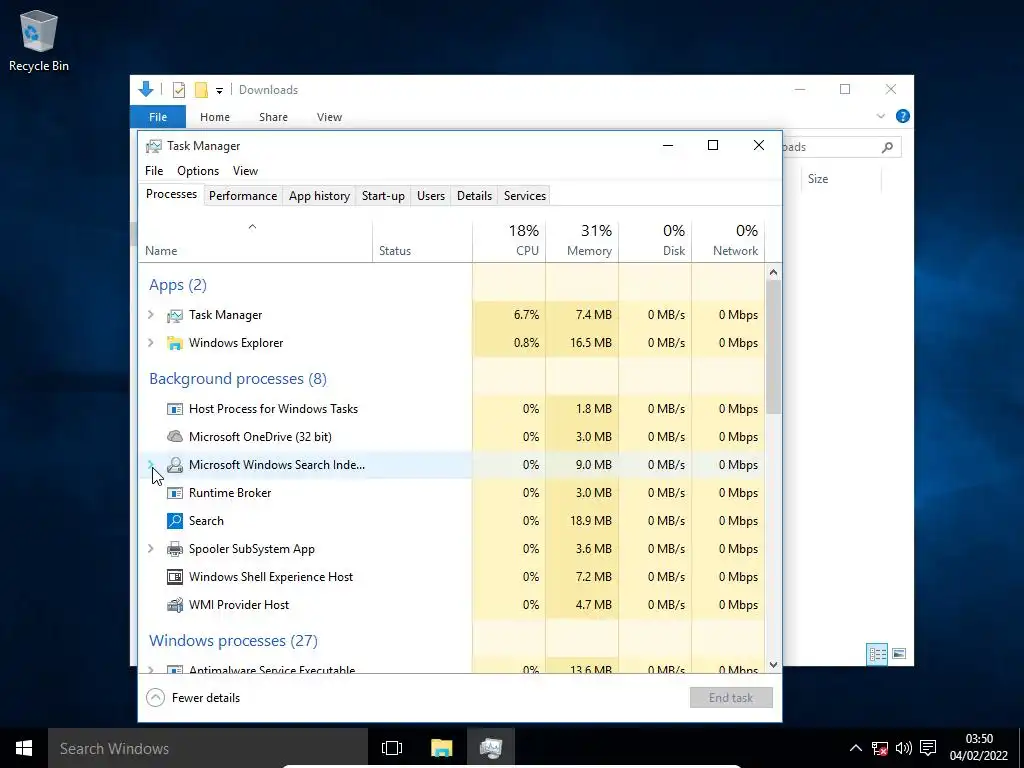Switch to the Users tab
1024x768 pixels.
pyautogui.click(x=431, y=196)
